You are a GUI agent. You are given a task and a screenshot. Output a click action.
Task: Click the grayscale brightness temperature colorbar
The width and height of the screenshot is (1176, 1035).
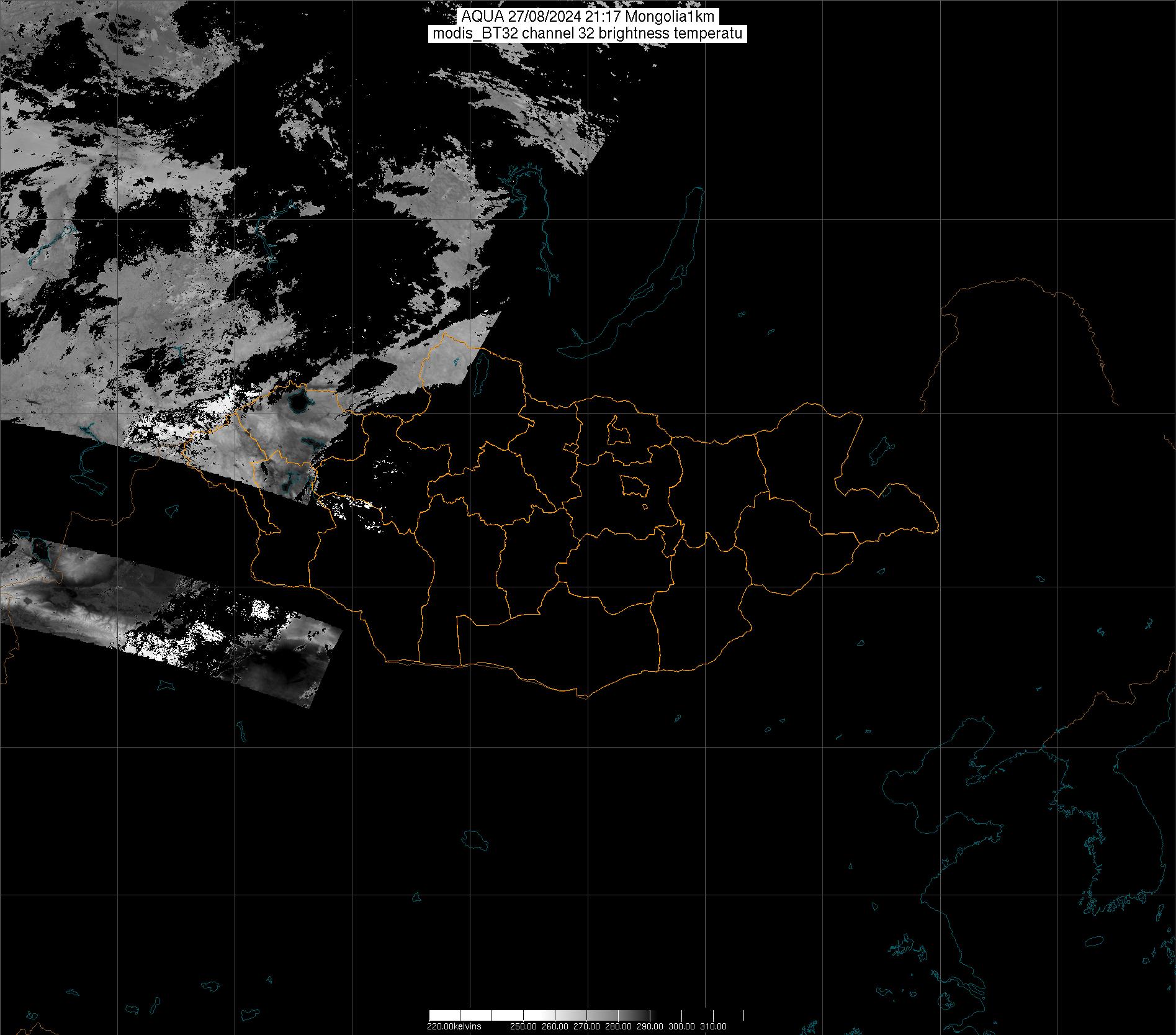(586, 1015)
